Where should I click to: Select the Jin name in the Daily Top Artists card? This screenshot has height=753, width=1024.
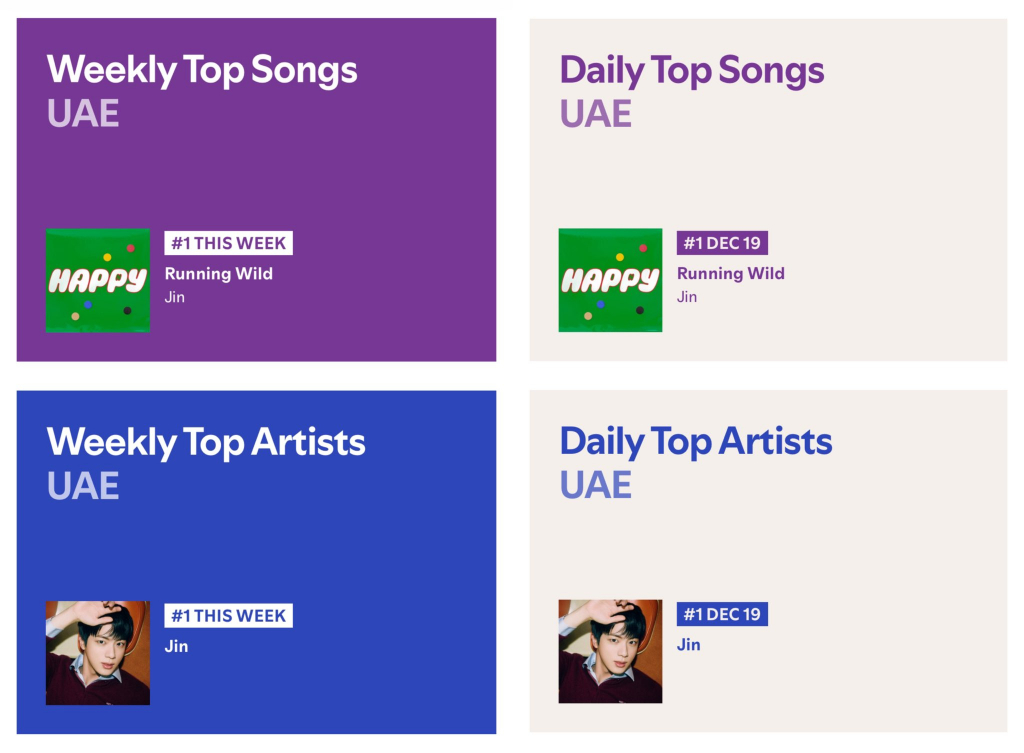[689, 645]
